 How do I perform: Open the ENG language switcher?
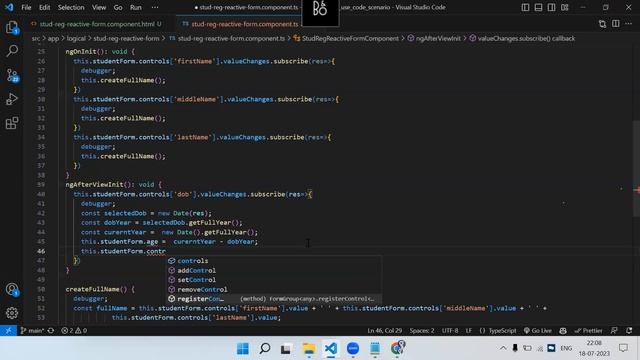(566, 348)
